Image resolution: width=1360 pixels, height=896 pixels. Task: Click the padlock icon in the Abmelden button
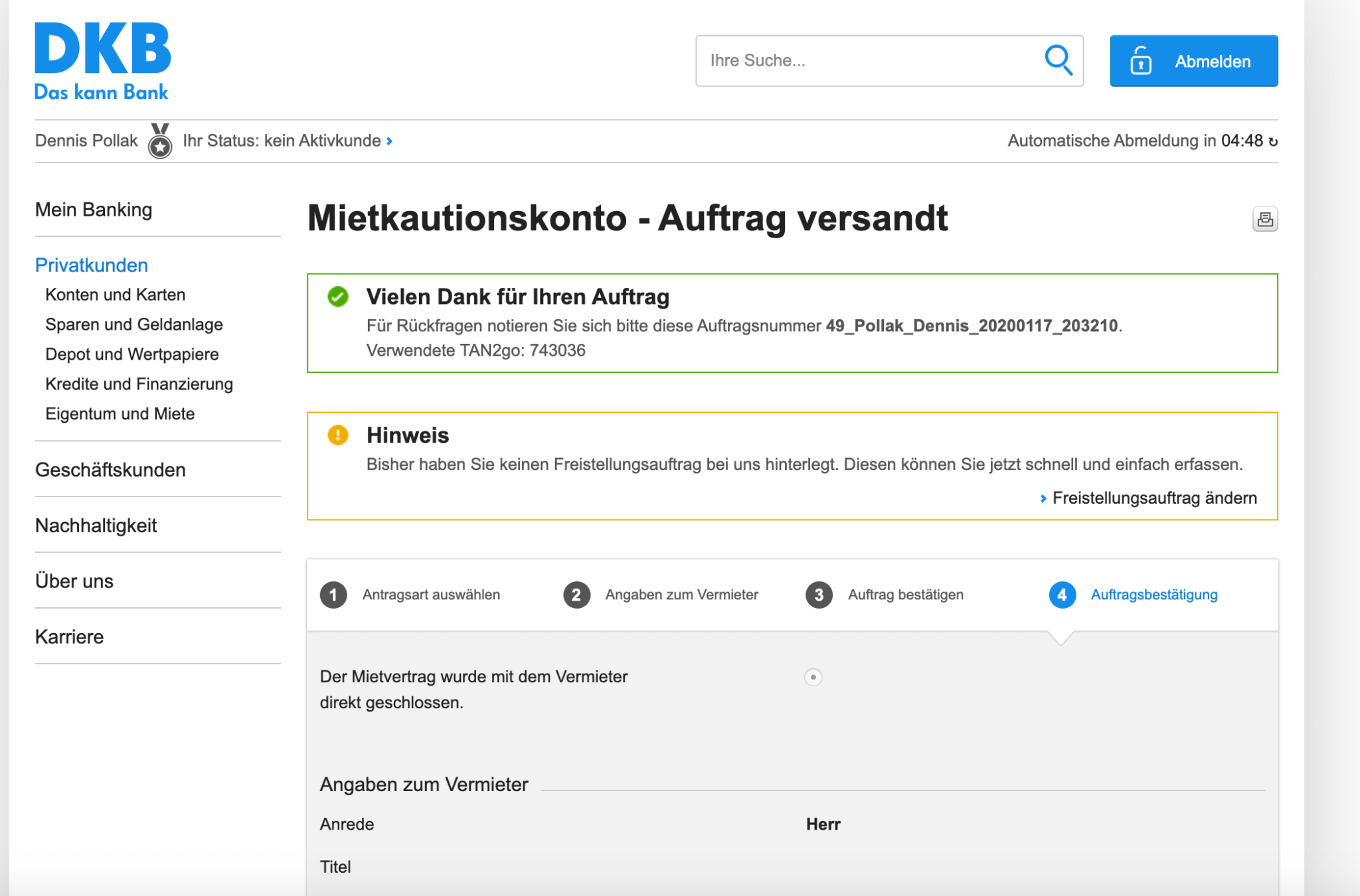[x=1140, y=60]
